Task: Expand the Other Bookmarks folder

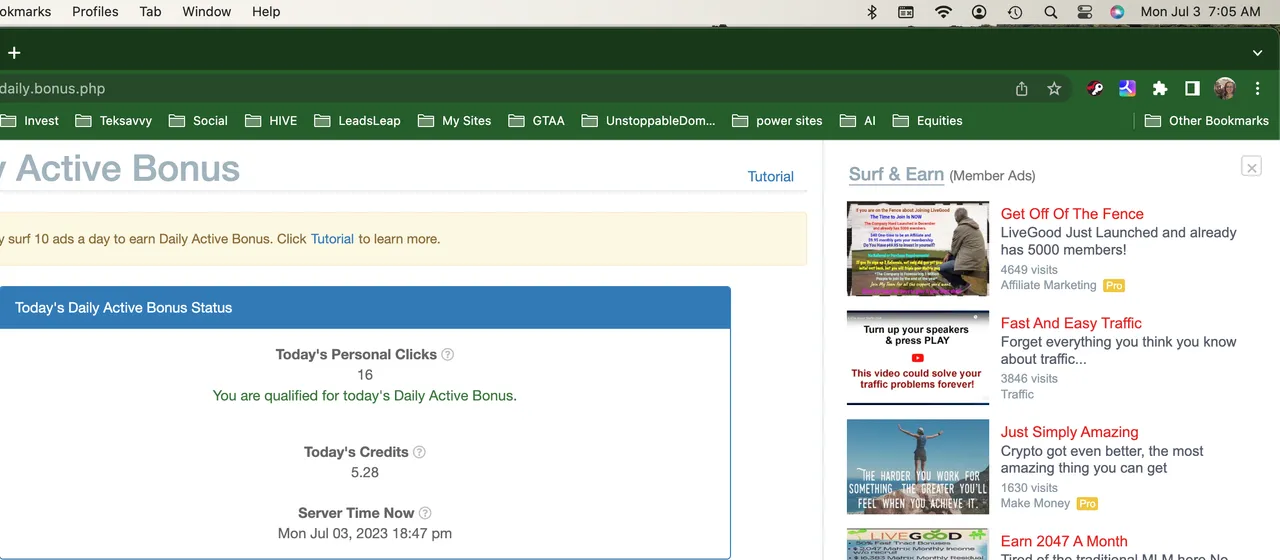Action: [1207, 121]
